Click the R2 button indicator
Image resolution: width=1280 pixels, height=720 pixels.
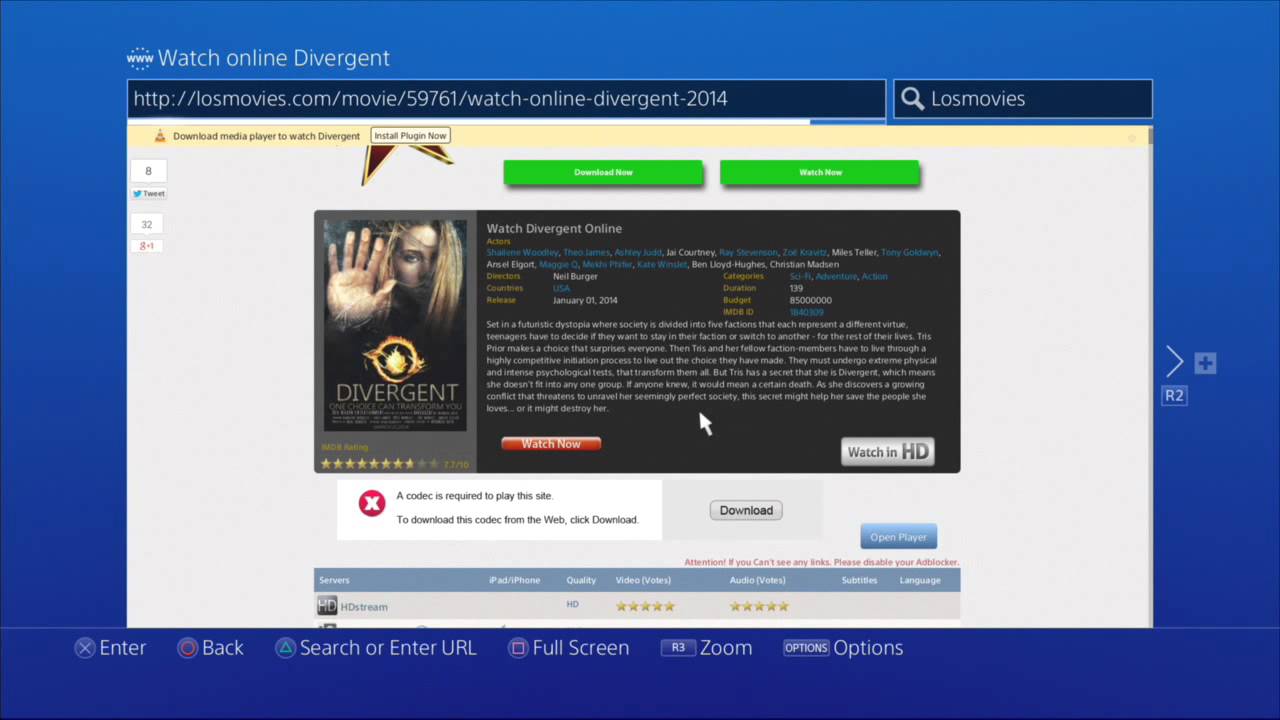(1174, 396)
